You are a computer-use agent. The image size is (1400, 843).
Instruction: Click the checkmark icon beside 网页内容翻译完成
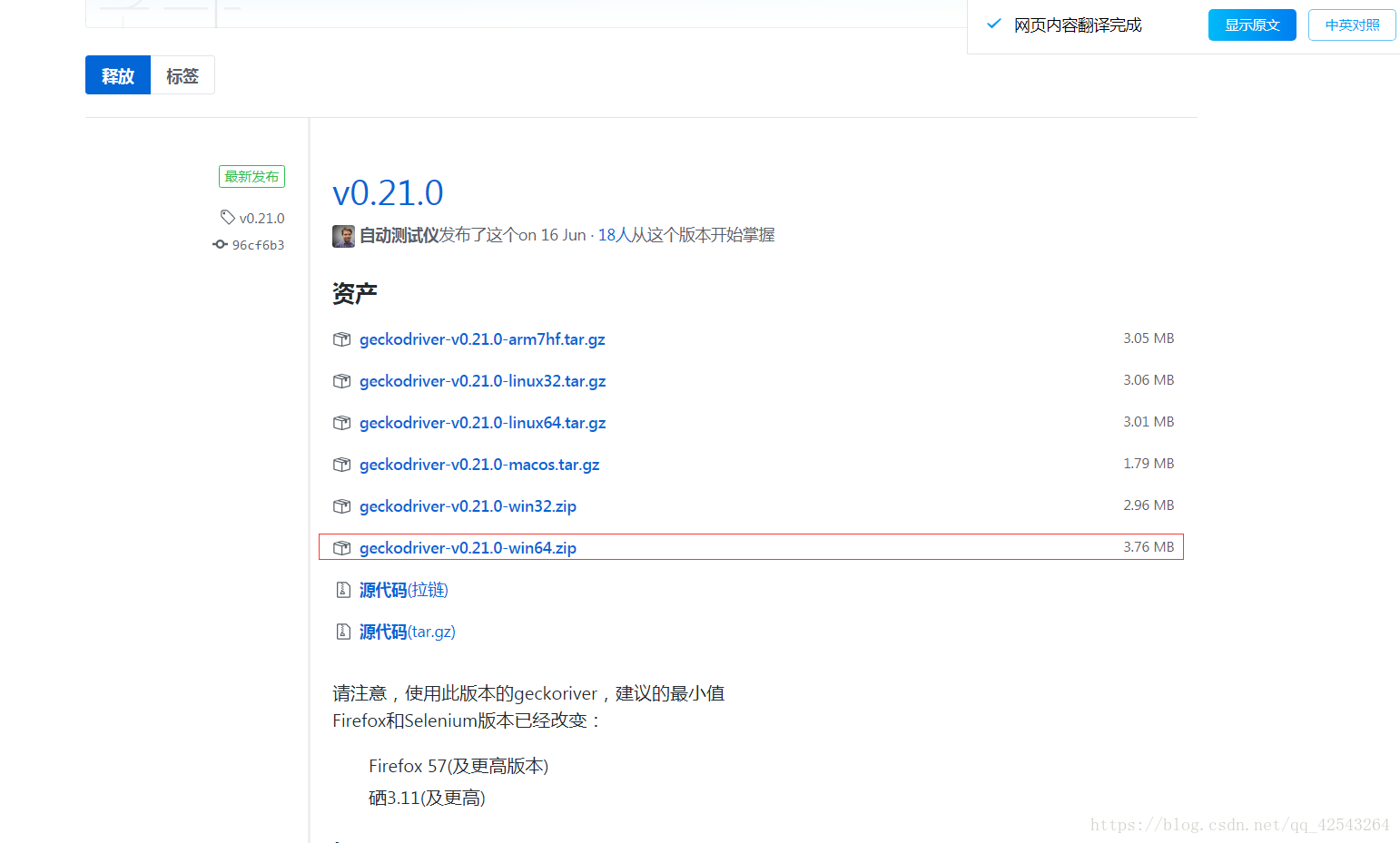(994, 25)
